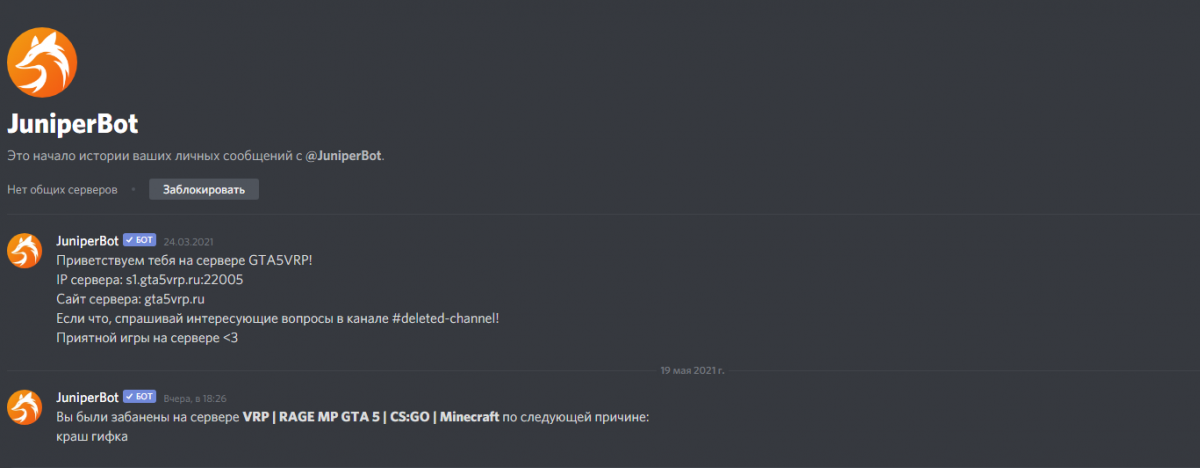Click the JuniperBot username on the ban message

(88, 397)
